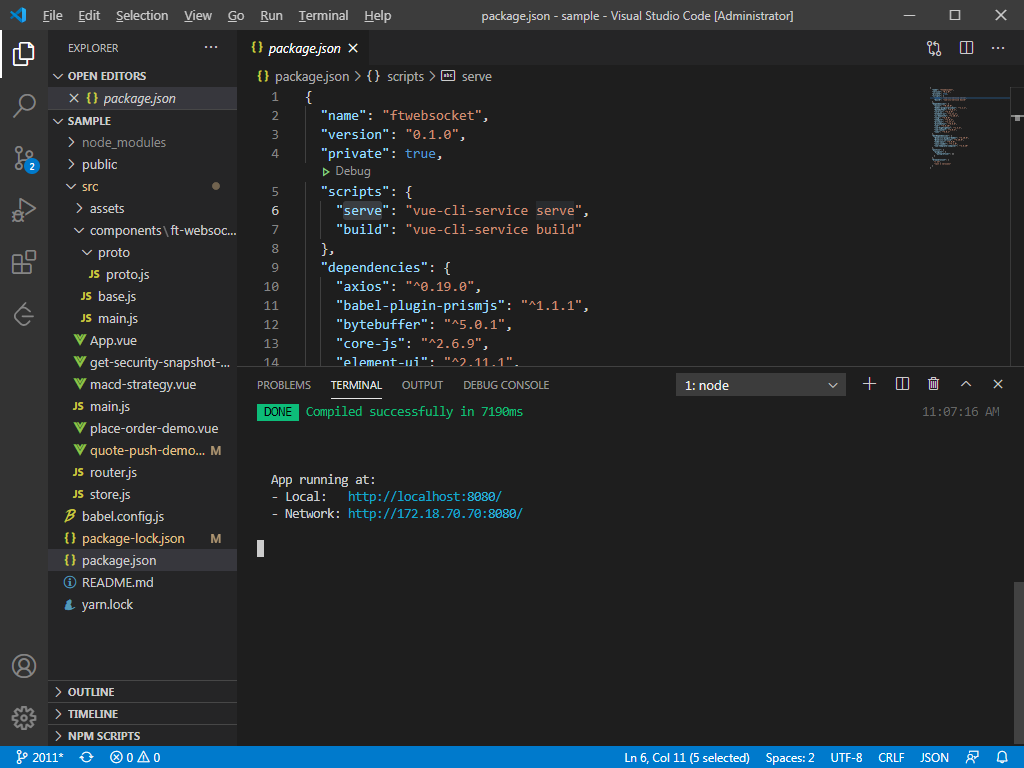Split the editor to the right
Screen dimensions: 1024x768
point(966,48)
